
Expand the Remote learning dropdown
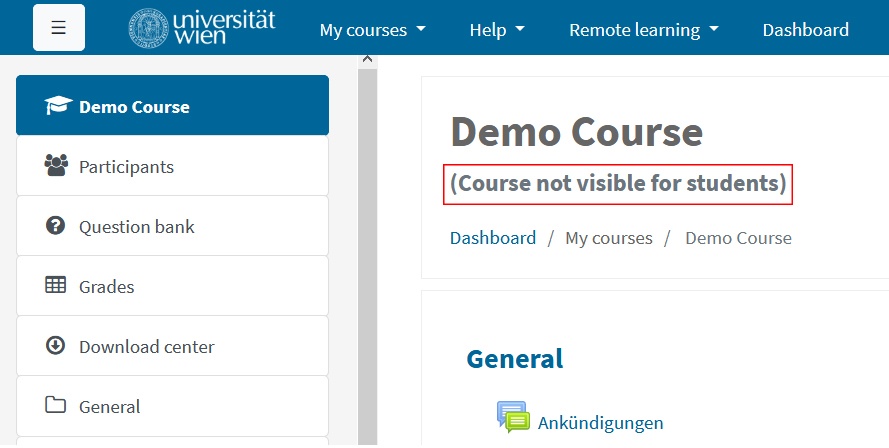tap(644, 29)
